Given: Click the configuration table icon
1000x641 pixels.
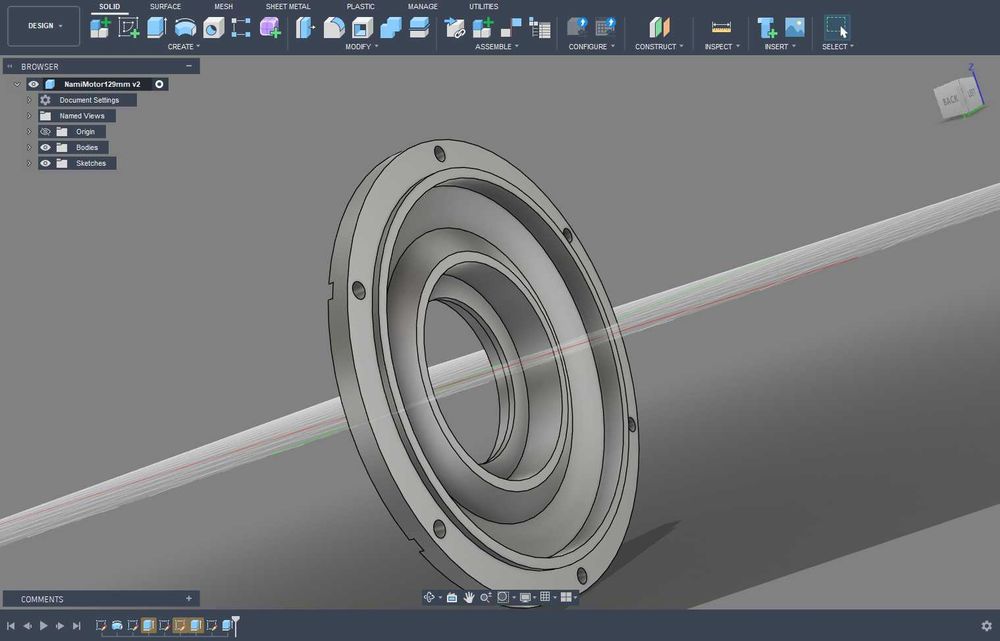Looking at the screenshot, I should tap(605, 27).
